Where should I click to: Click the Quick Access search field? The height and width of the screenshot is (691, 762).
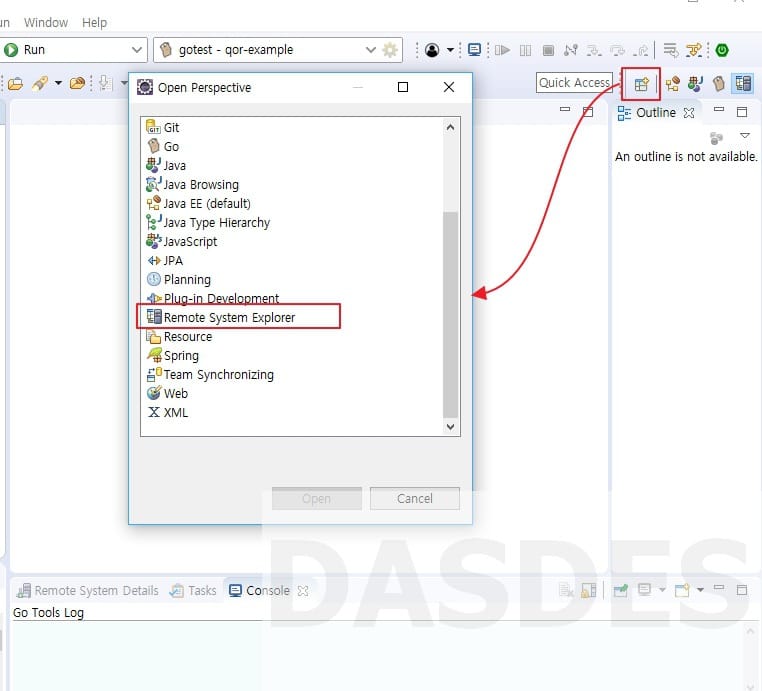coord(574,83)
